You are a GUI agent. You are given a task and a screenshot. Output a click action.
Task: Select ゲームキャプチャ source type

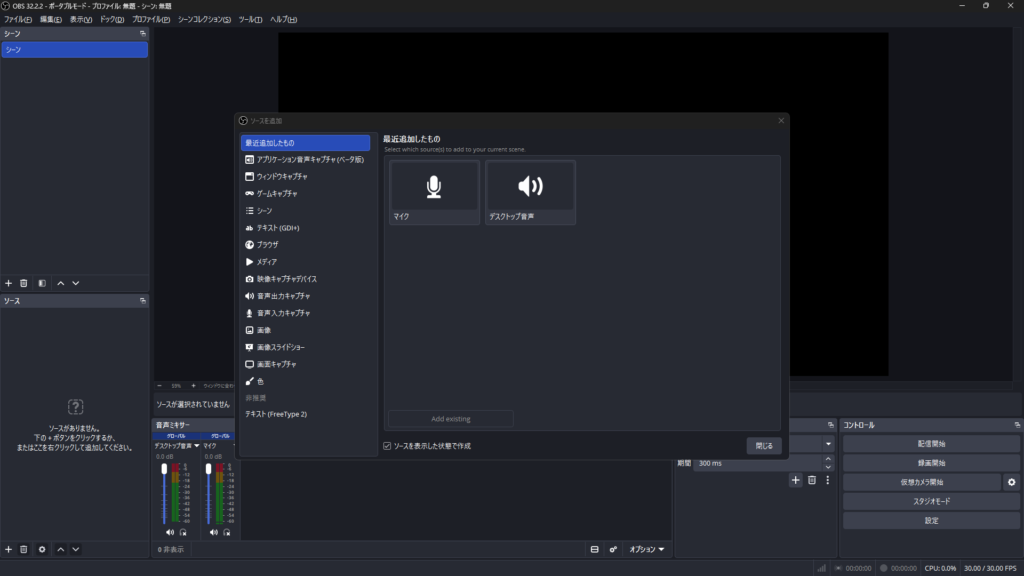pos(305,193)
